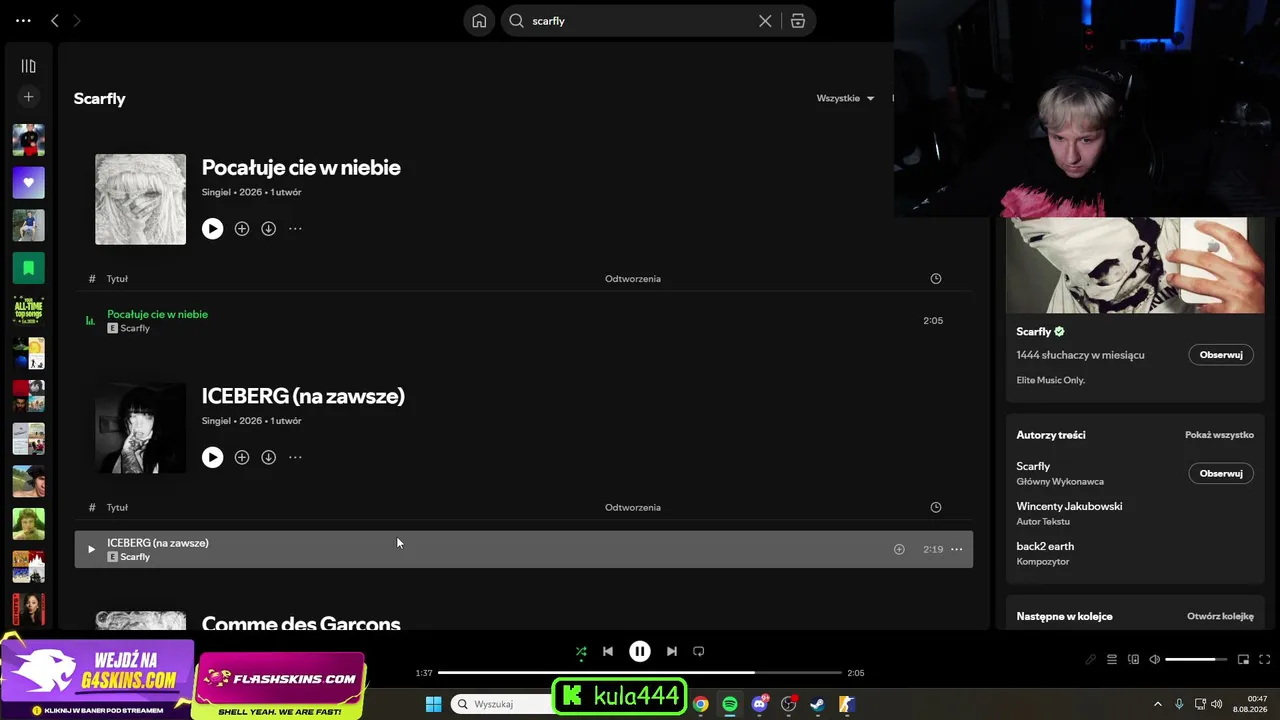Skip to the next track
Viewport: 1280px width, 720px height.
(x=672, y=651)
